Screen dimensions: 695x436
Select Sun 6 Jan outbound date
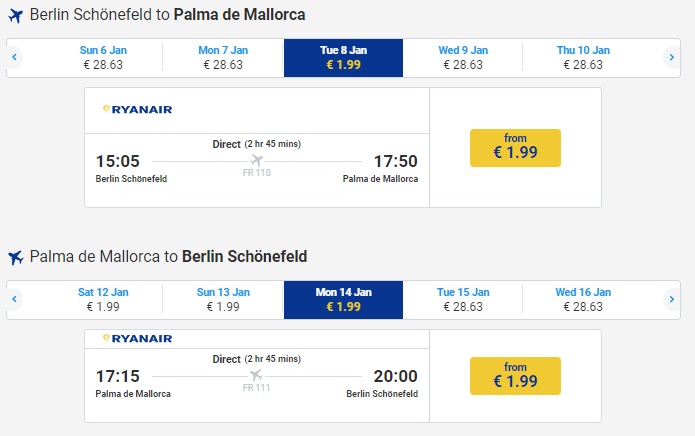[x=103, y=58]
